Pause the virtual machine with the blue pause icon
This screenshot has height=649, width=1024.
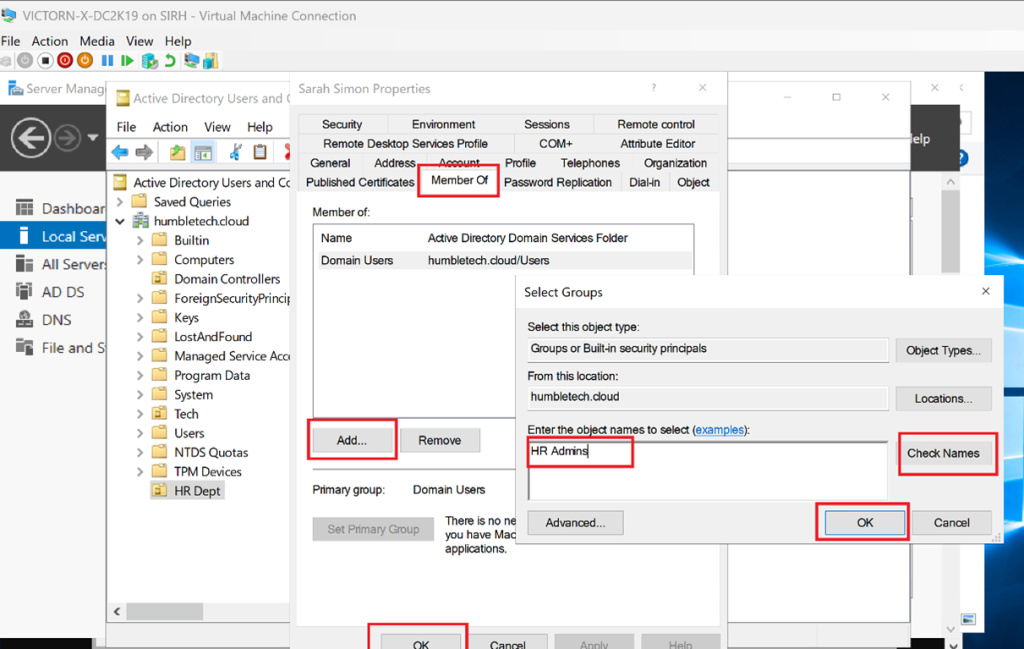[107, 61]
